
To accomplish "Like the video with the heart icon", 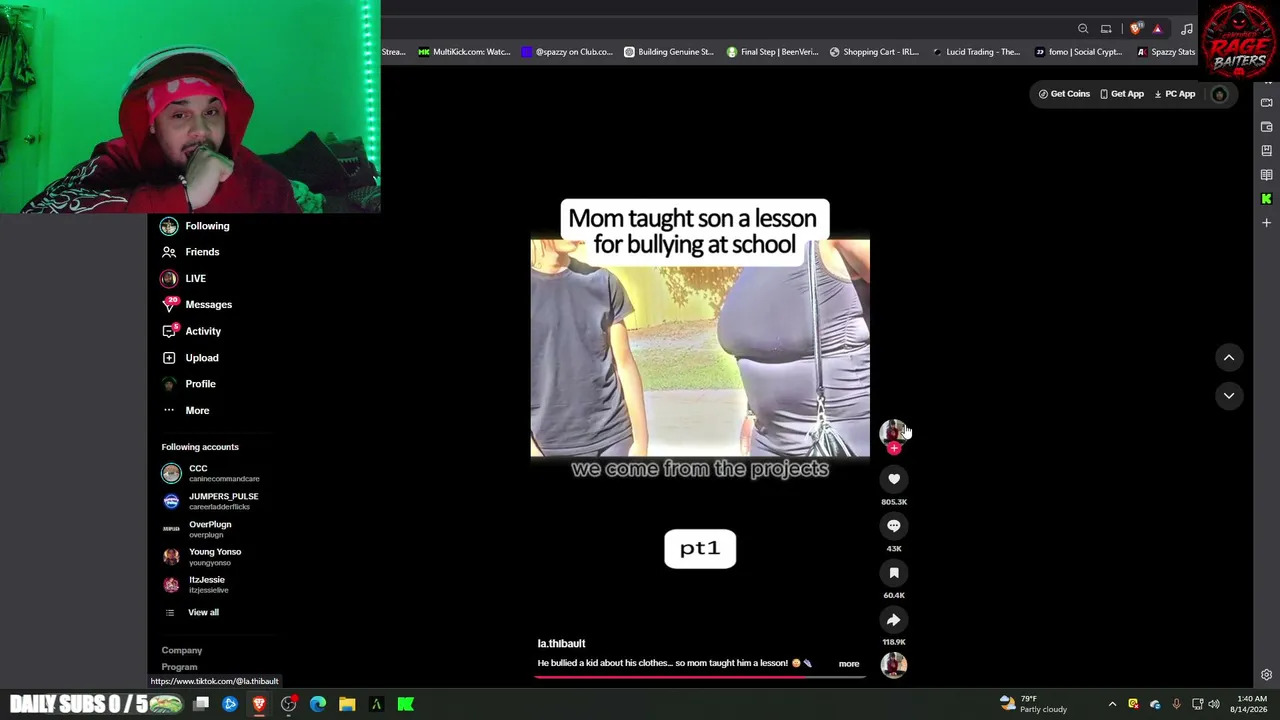I will (x=894, y=479).
